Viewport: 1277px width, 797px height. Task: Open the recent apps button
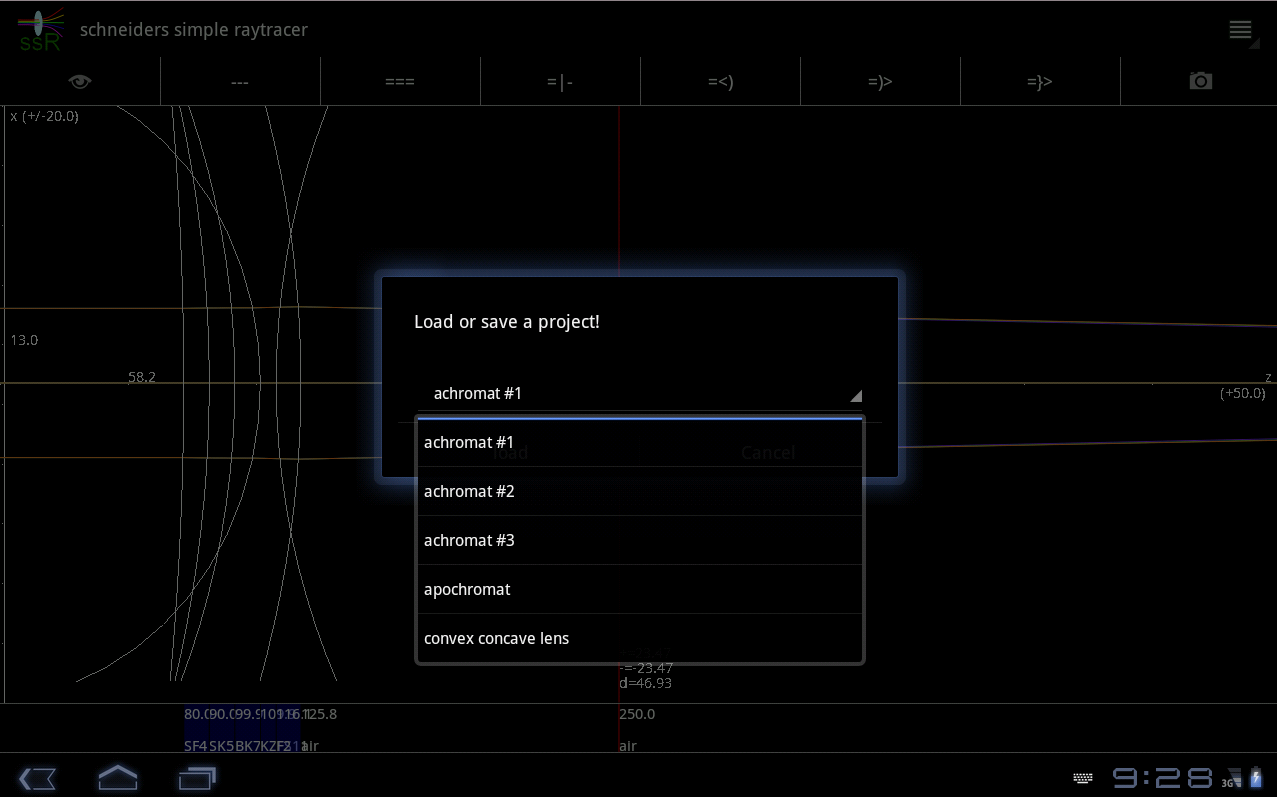tap(197, 777)
